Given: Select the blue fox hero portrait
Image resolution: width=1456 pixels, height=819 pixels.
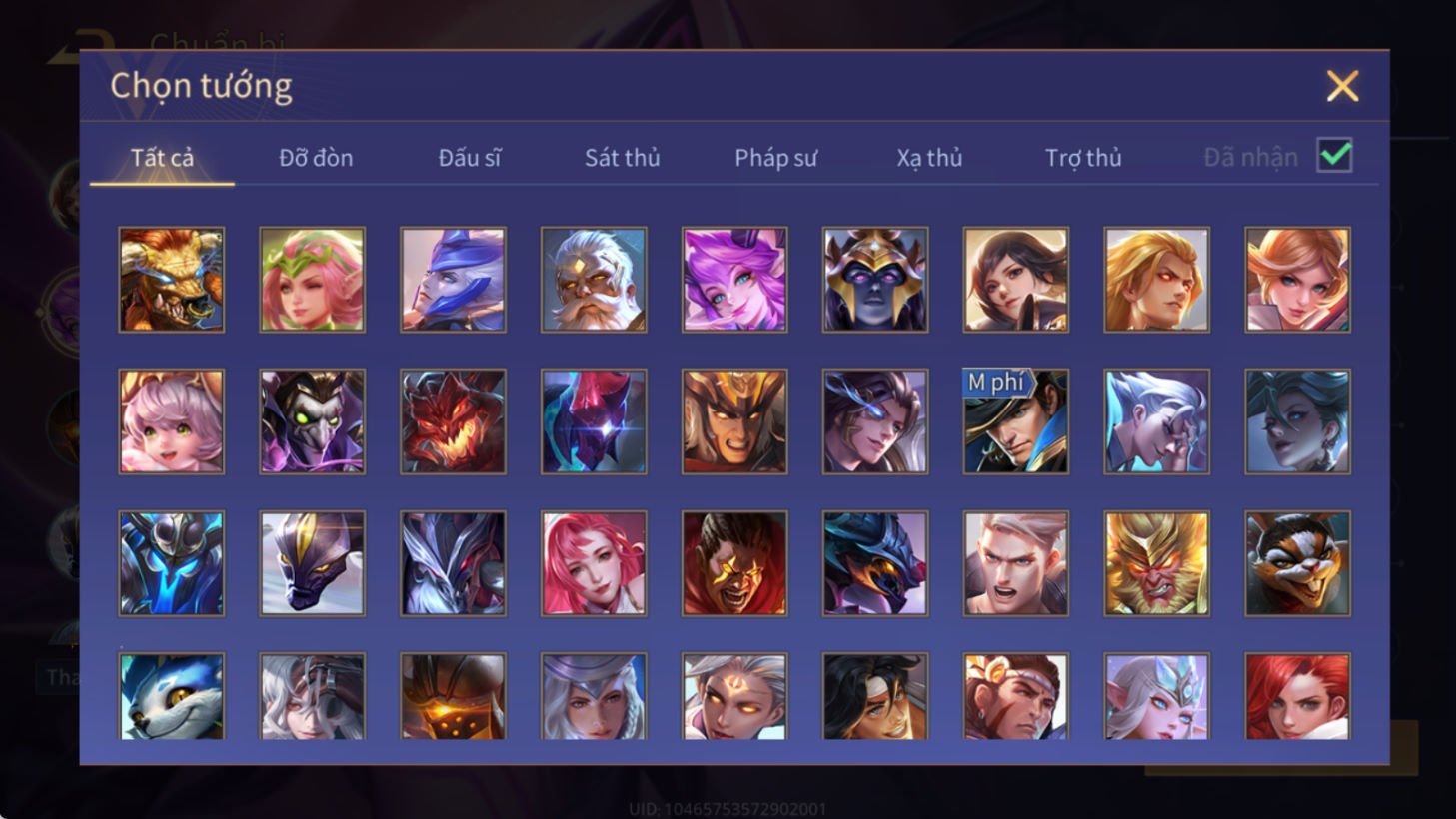Looking at the screenshot, I should point(171,696).
